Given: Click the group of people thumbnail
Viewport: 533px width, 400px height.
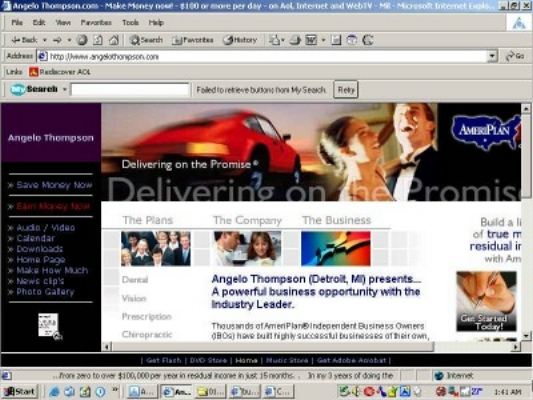Looking at the screenshot, I should click(156, 248).
